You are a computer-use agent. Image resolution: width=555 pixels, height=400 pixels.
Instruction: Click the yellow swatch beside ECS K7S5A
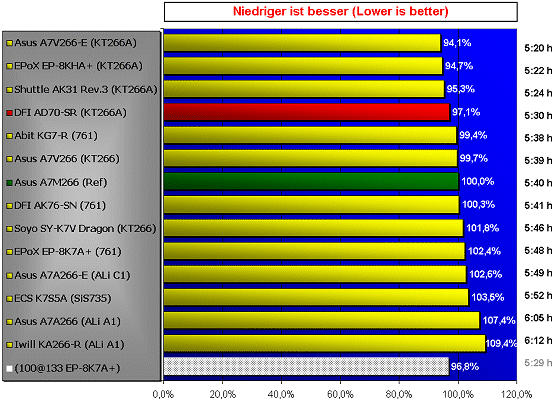pyautogui.click(x=10, y=299)
